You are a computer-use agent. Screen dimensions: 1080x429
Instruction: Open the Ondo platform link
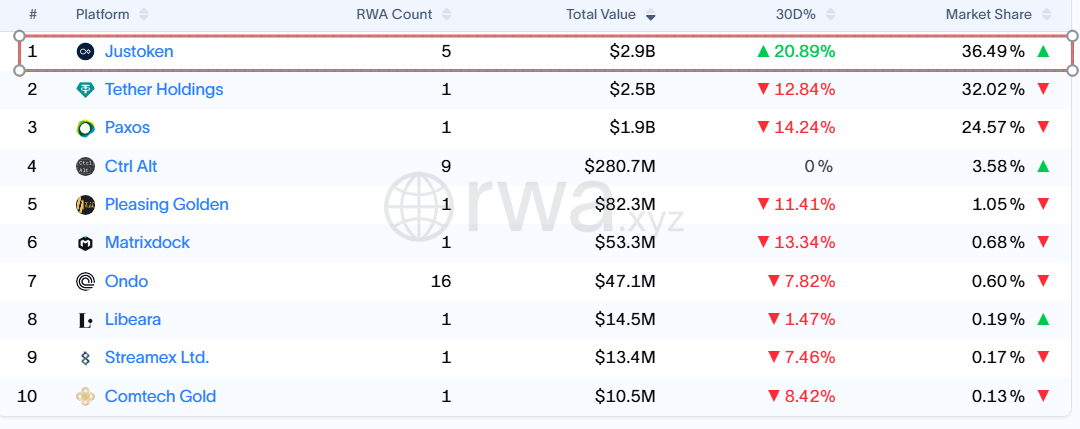click(x=126, y=281)
